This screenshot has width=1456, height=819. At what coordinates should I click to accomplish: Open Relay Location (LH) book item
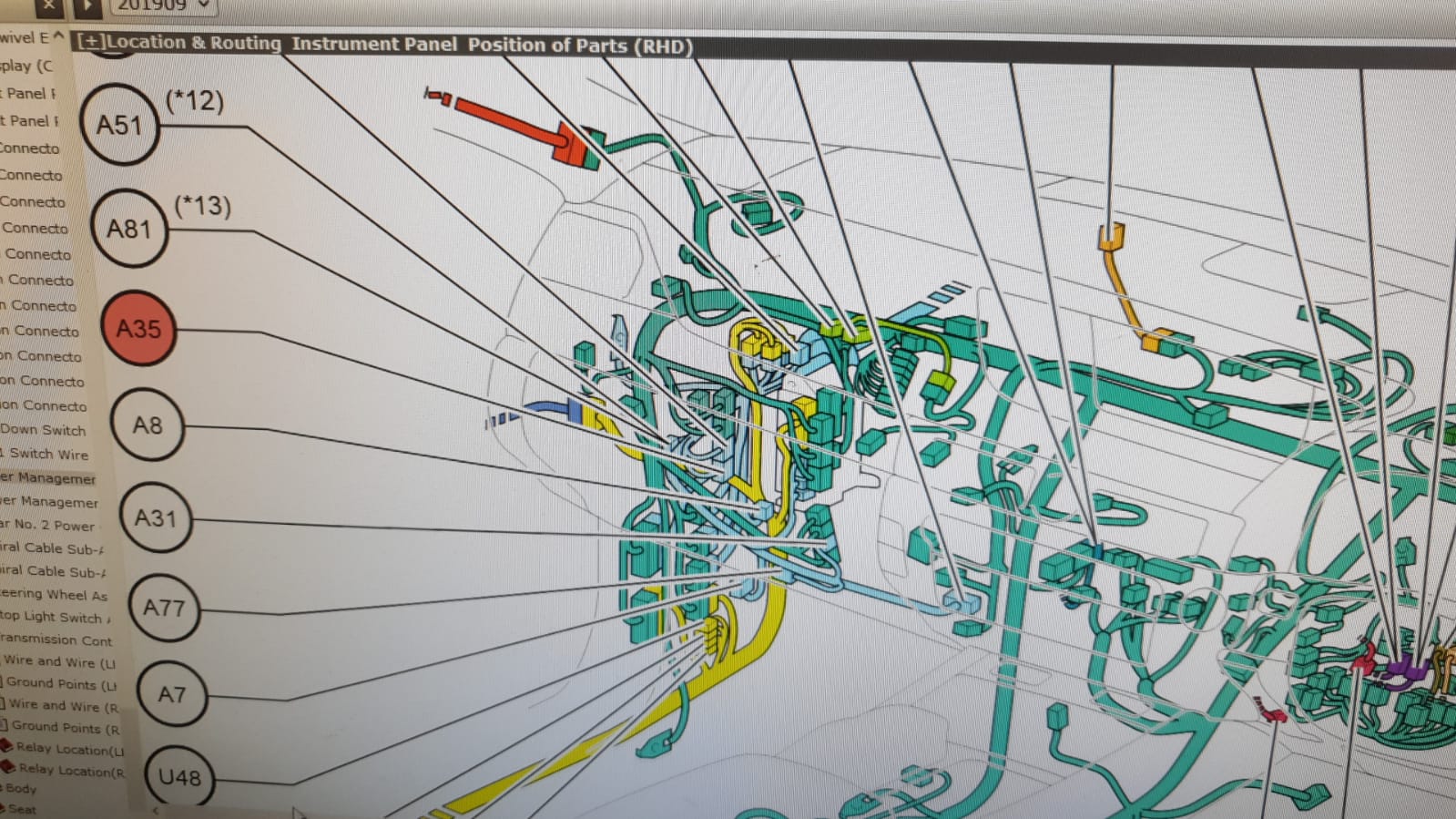pyautogui.click(x=66, y=749)
